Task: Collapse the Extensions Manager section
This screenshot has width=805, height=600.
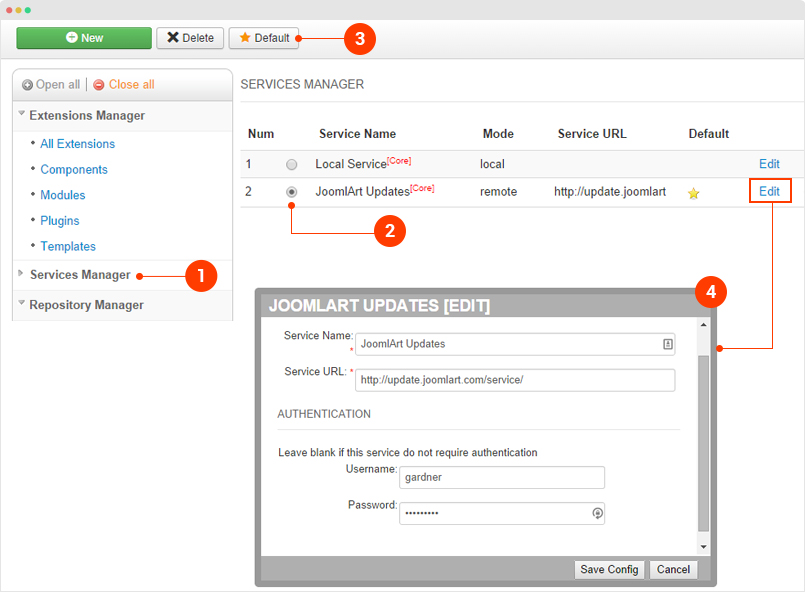Action: (22, 113)
